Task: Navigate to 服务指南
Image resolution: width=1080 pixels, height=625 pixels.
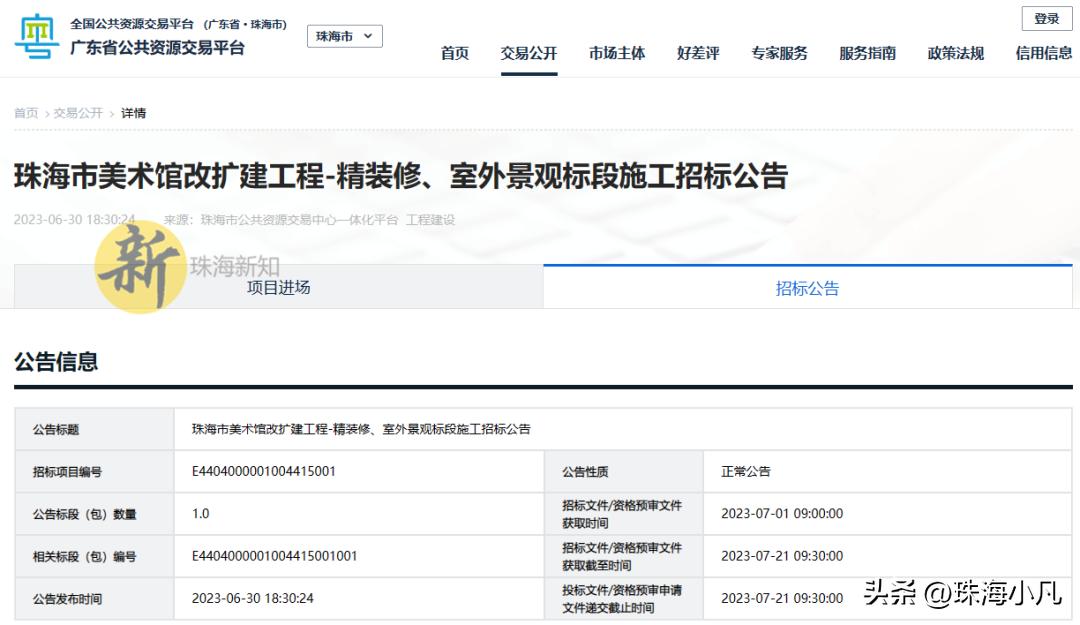Action: (866, 54)
